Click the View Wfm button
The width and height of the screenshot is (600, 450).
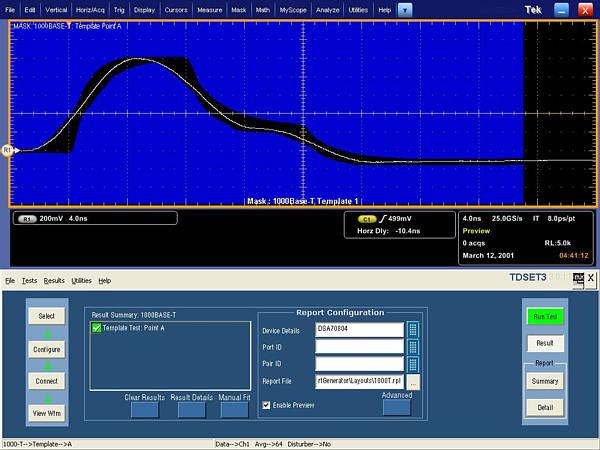click(47, 413)
